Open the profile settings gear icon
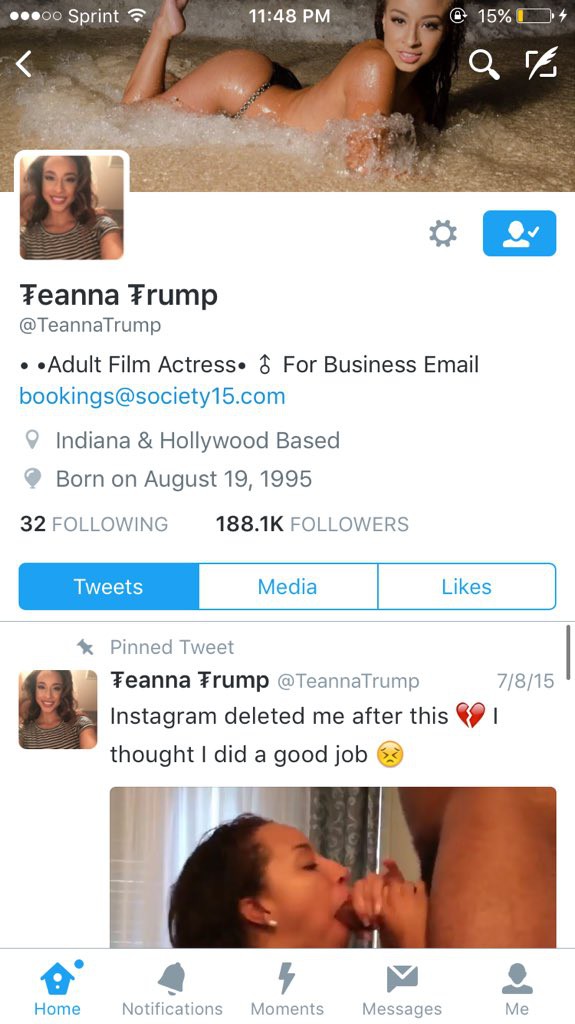The width and height of the screenshot is (575, 1024). (442, 233)
